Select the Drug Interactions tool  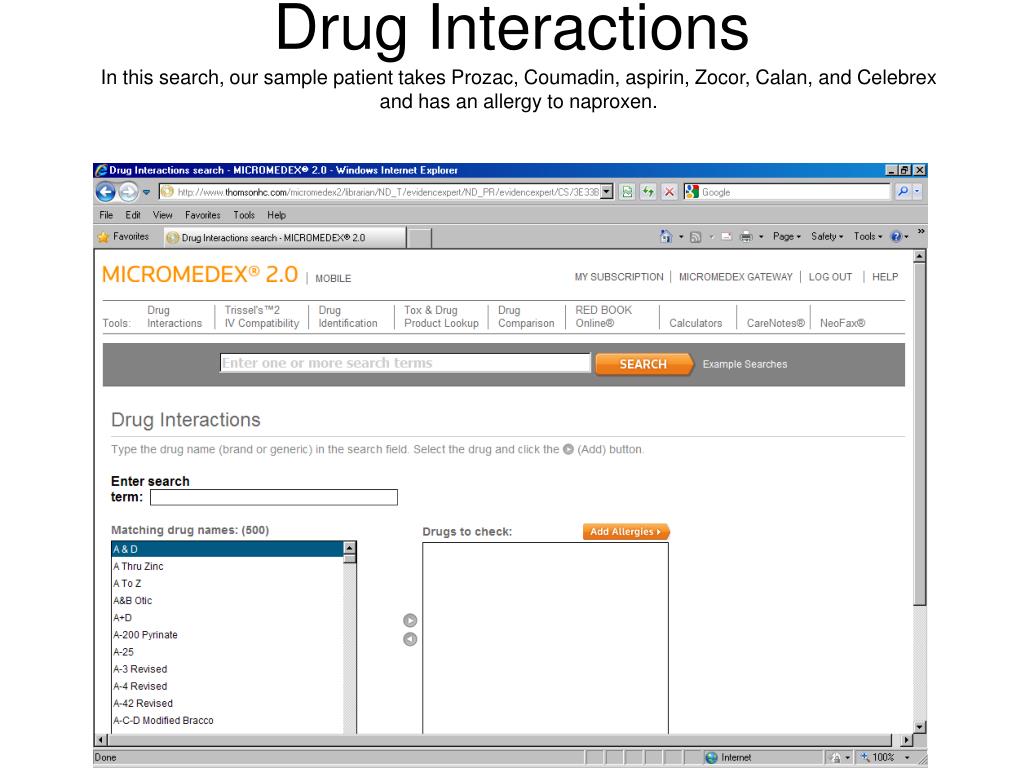coord(174,317)
